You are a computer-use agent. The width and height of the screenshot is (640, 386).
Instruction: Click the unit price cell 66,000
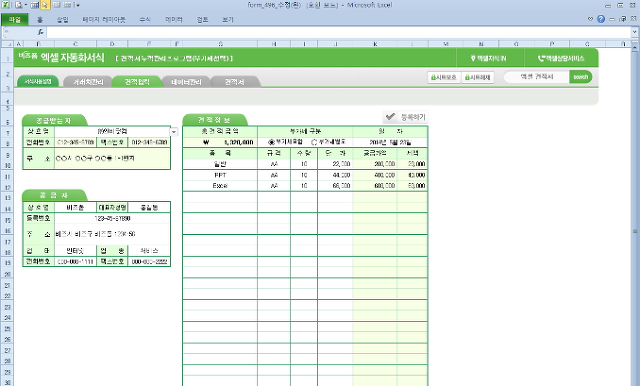[x=335, y=186]
